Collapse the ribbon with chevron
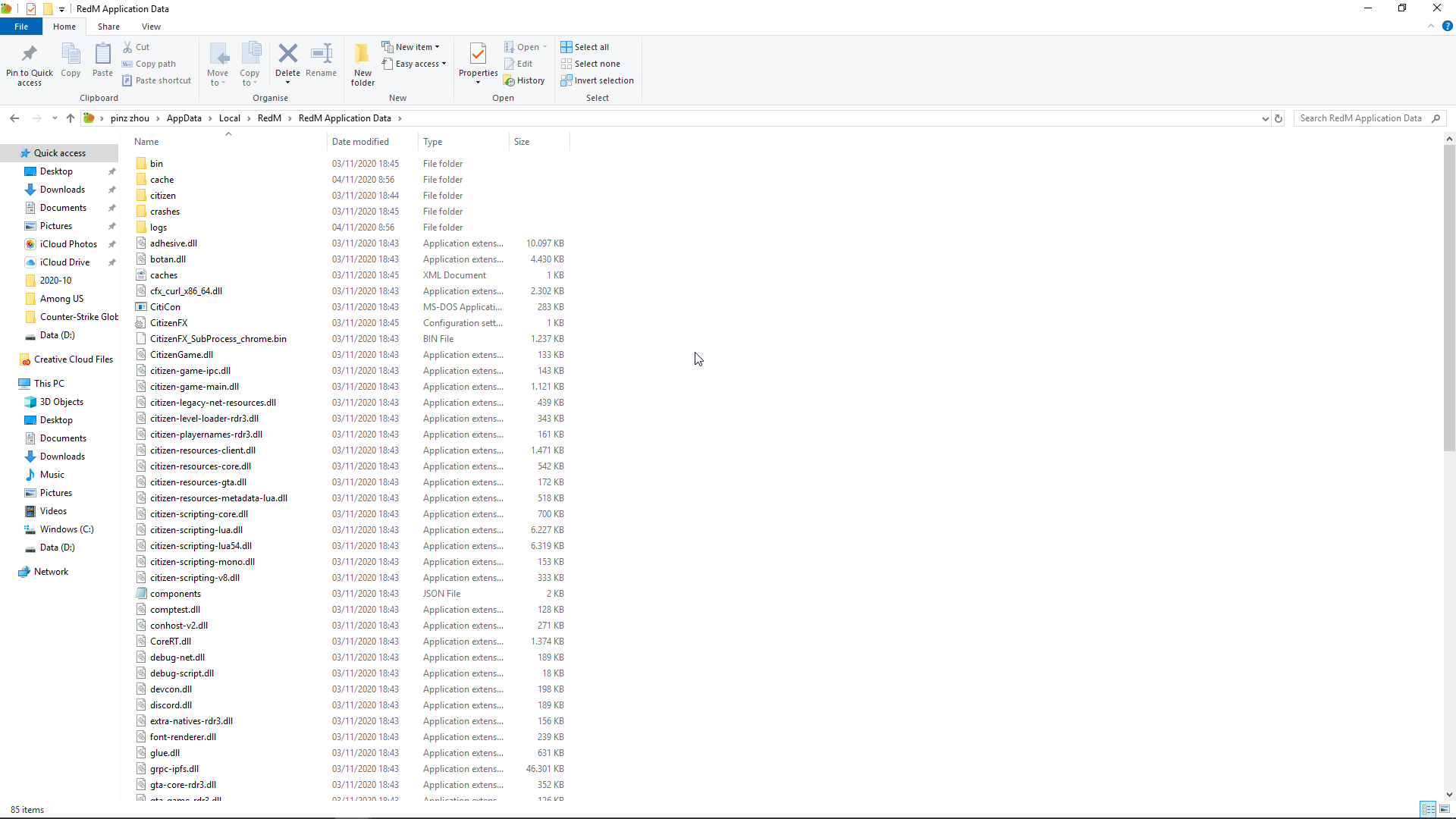This screenshot has width=1456, height=819. 1431,26
